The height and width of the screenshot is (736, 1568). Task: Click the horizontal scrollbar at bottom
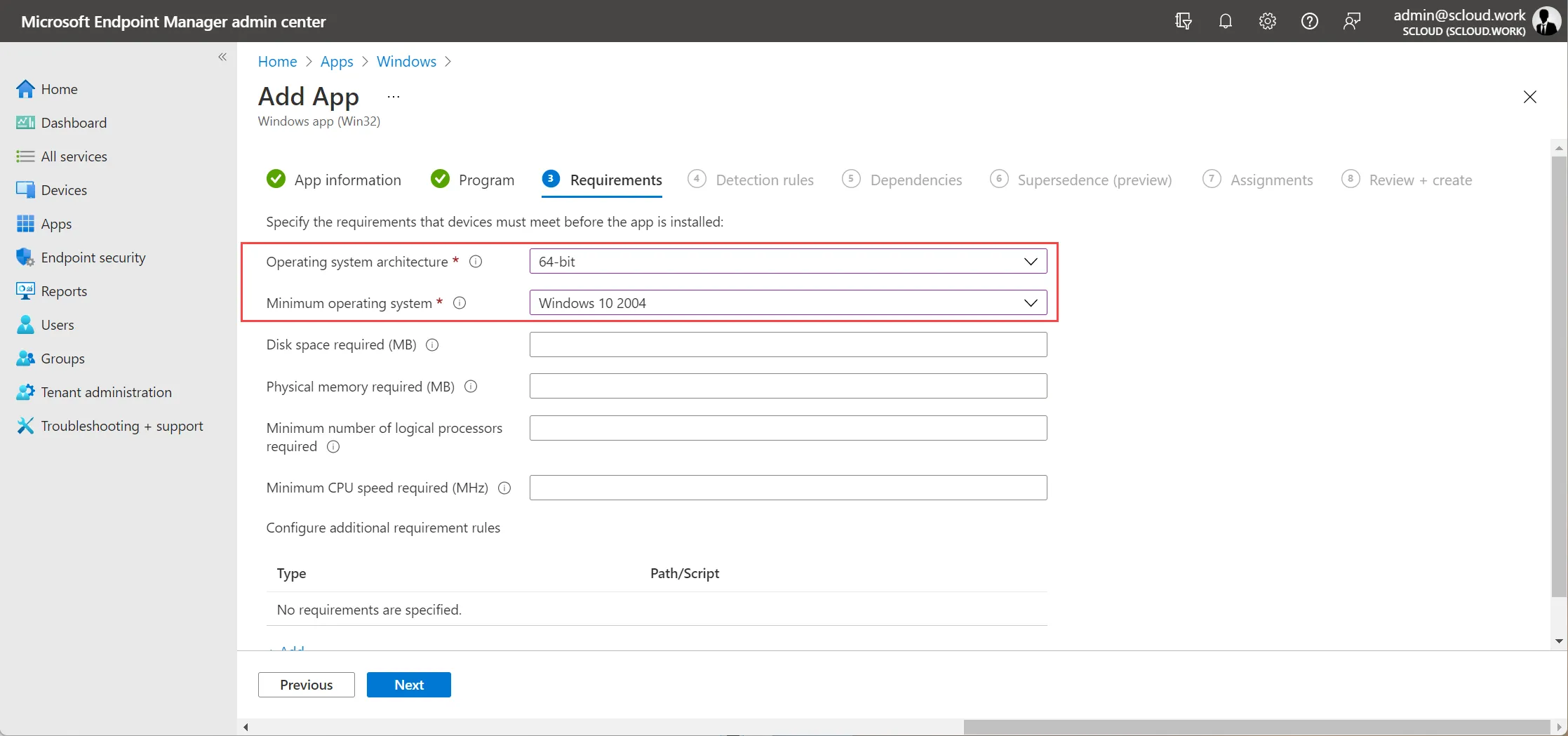click(x=1256, y=727)
